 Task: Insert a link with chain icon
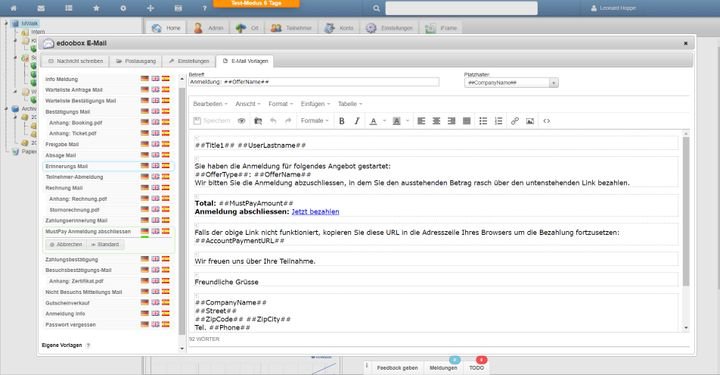[515, 121]
